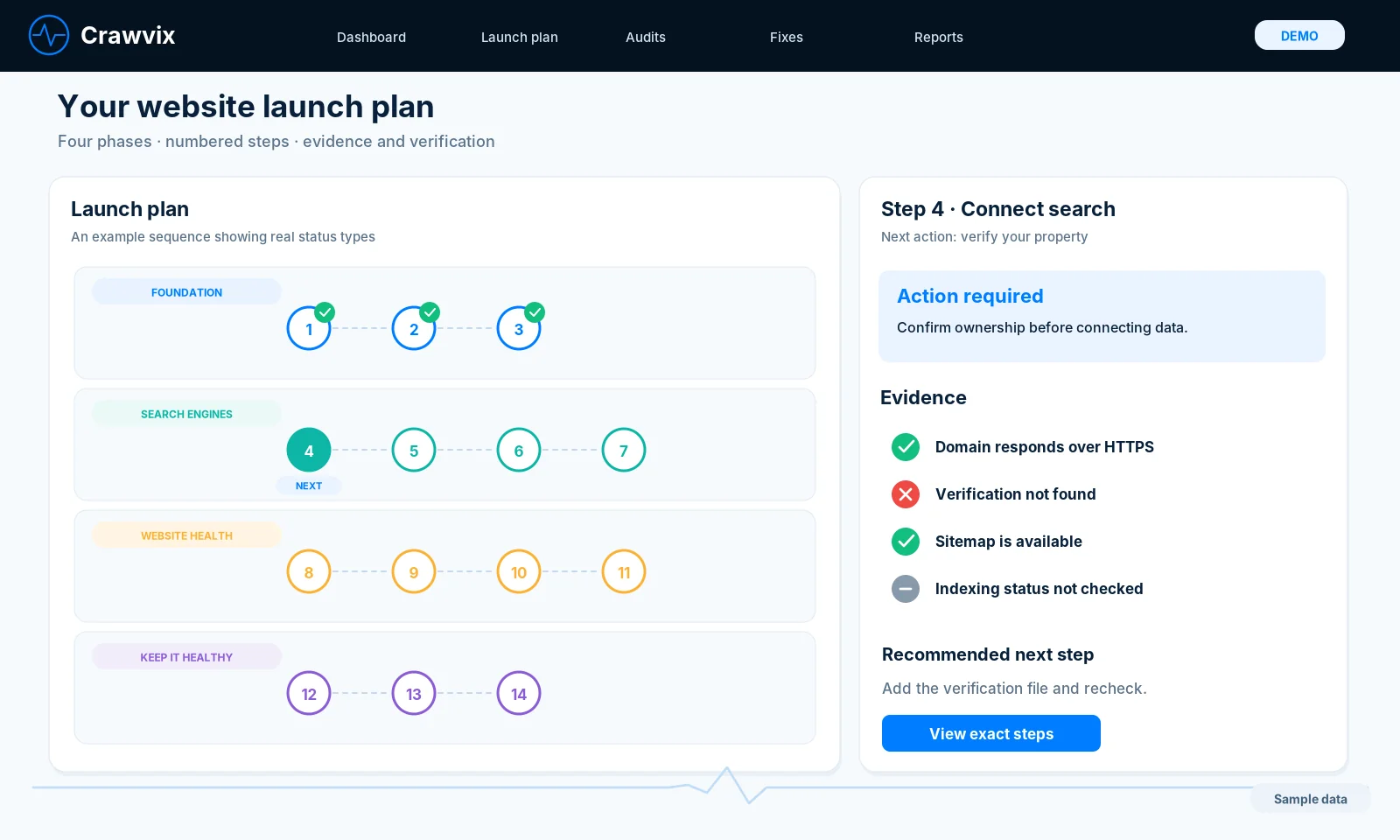
Task: Click the Crawvix pulse logo icon
Action: [49, 35]
